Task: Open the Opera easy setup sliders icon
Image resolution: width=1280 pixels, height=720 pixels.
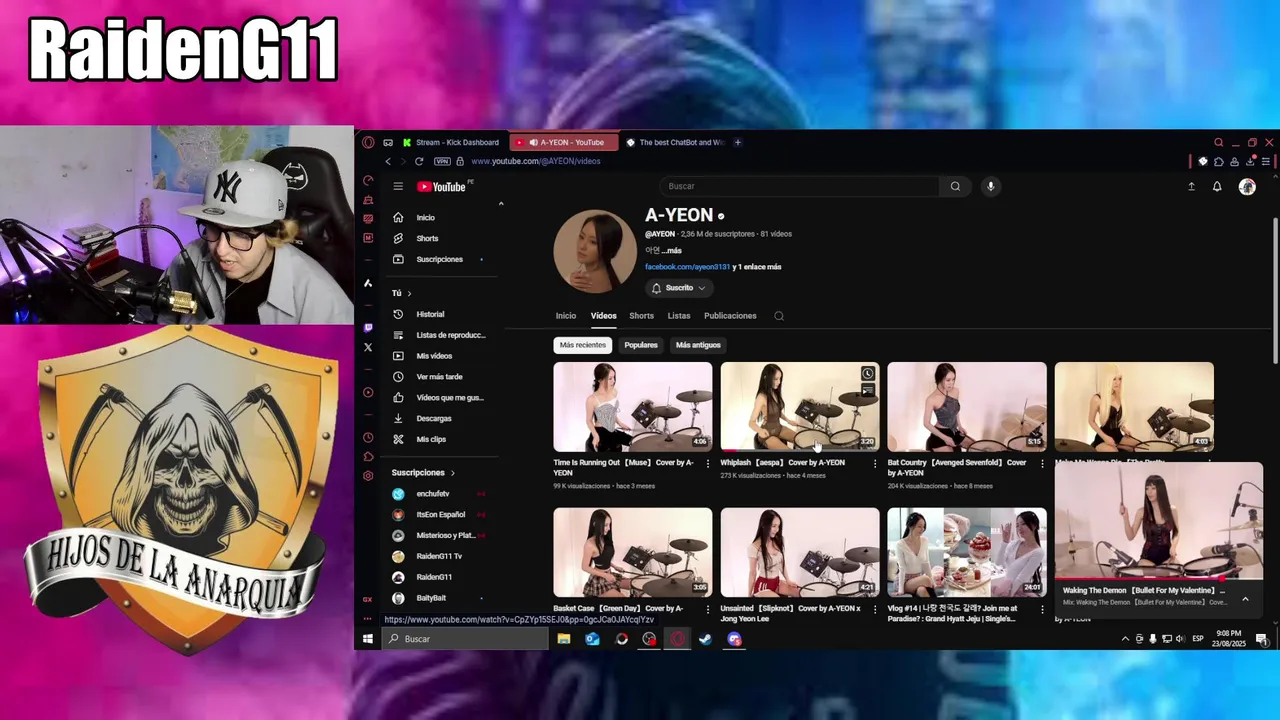Action: [1268, 161]
